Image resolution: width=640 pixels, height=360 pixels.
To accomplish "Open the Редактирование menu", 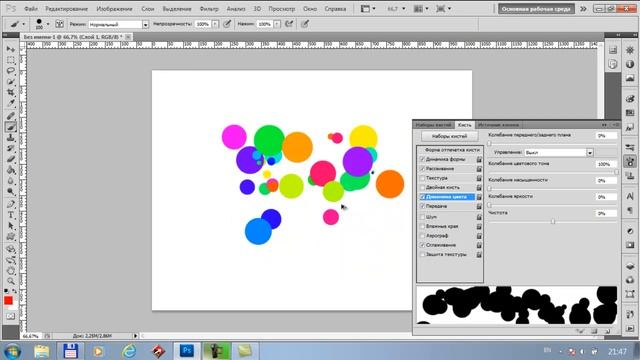I will tap(67, 9).
